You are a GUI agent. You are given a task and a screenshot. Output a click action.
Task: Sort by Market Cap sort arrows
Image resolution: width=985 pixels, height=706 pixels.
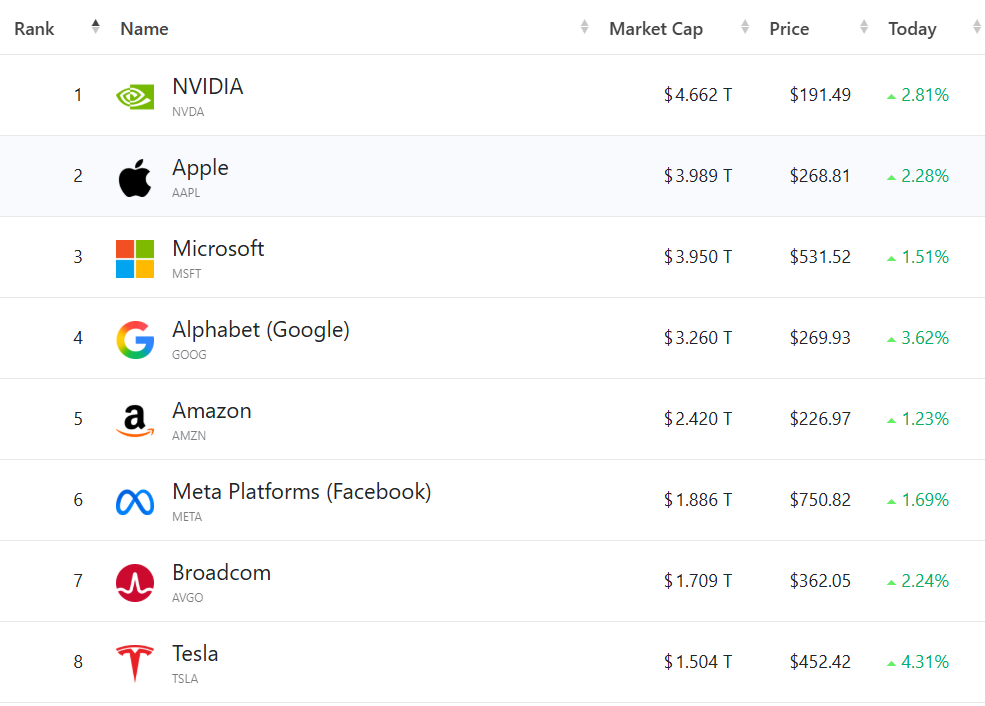click(x=745, y=28)
